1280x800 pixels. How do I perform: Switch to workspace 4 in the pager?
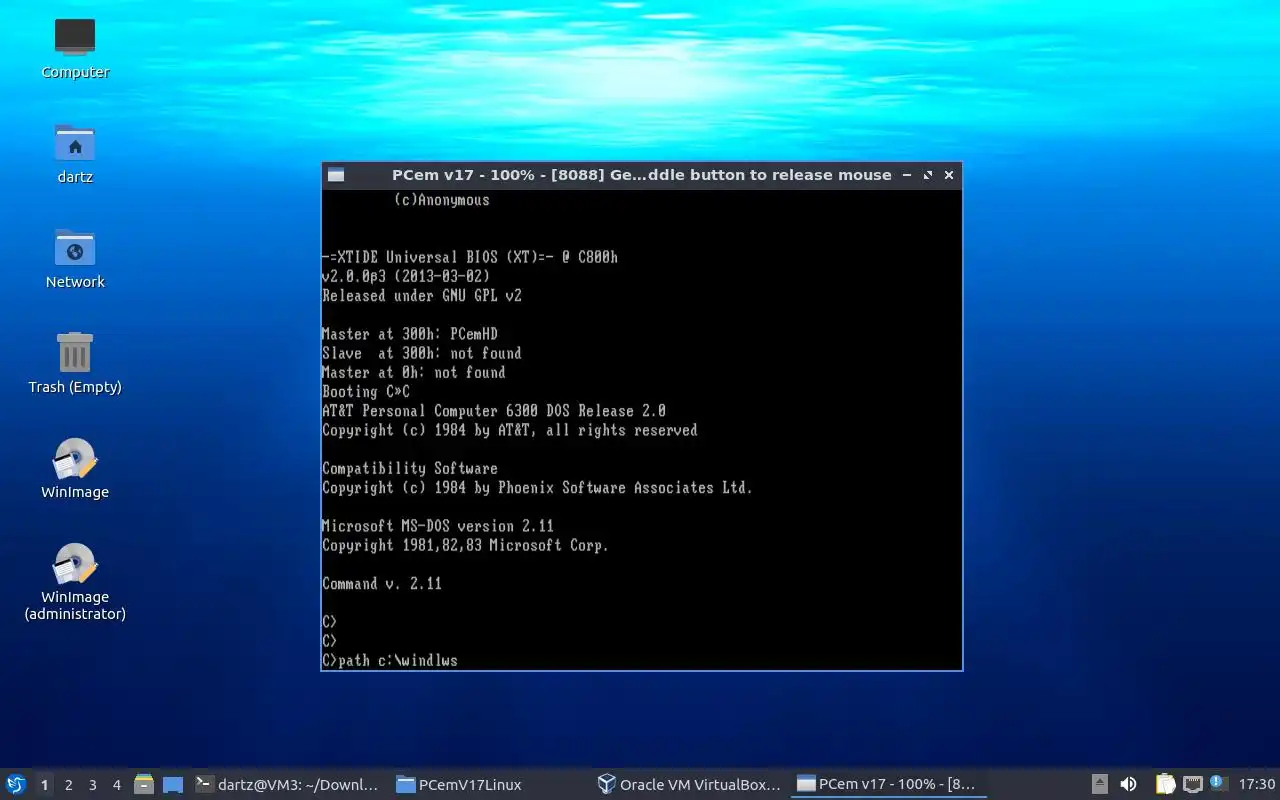(116, 785)
